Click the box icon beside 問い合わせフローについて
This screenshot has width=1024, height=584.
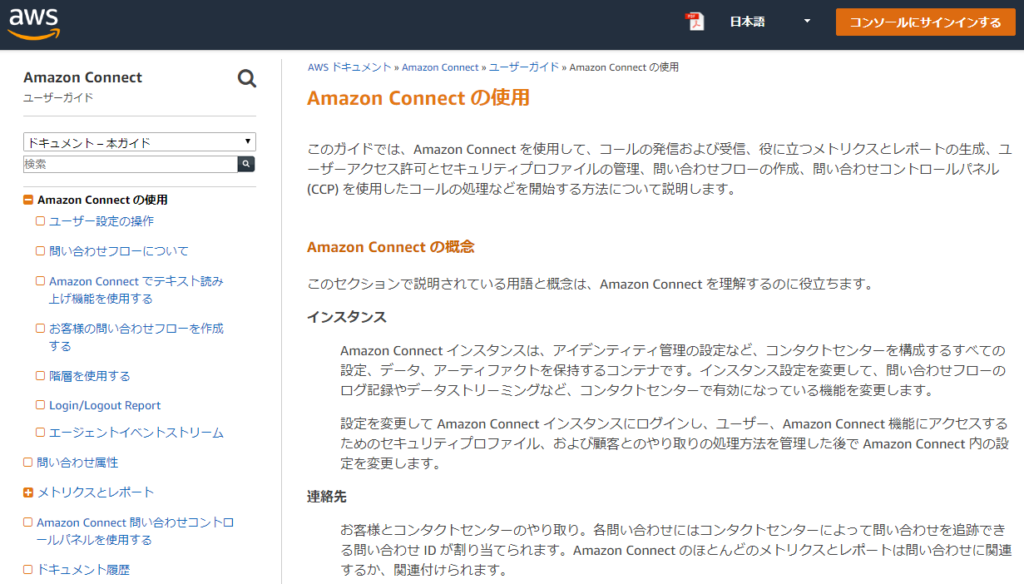(40, 251)
